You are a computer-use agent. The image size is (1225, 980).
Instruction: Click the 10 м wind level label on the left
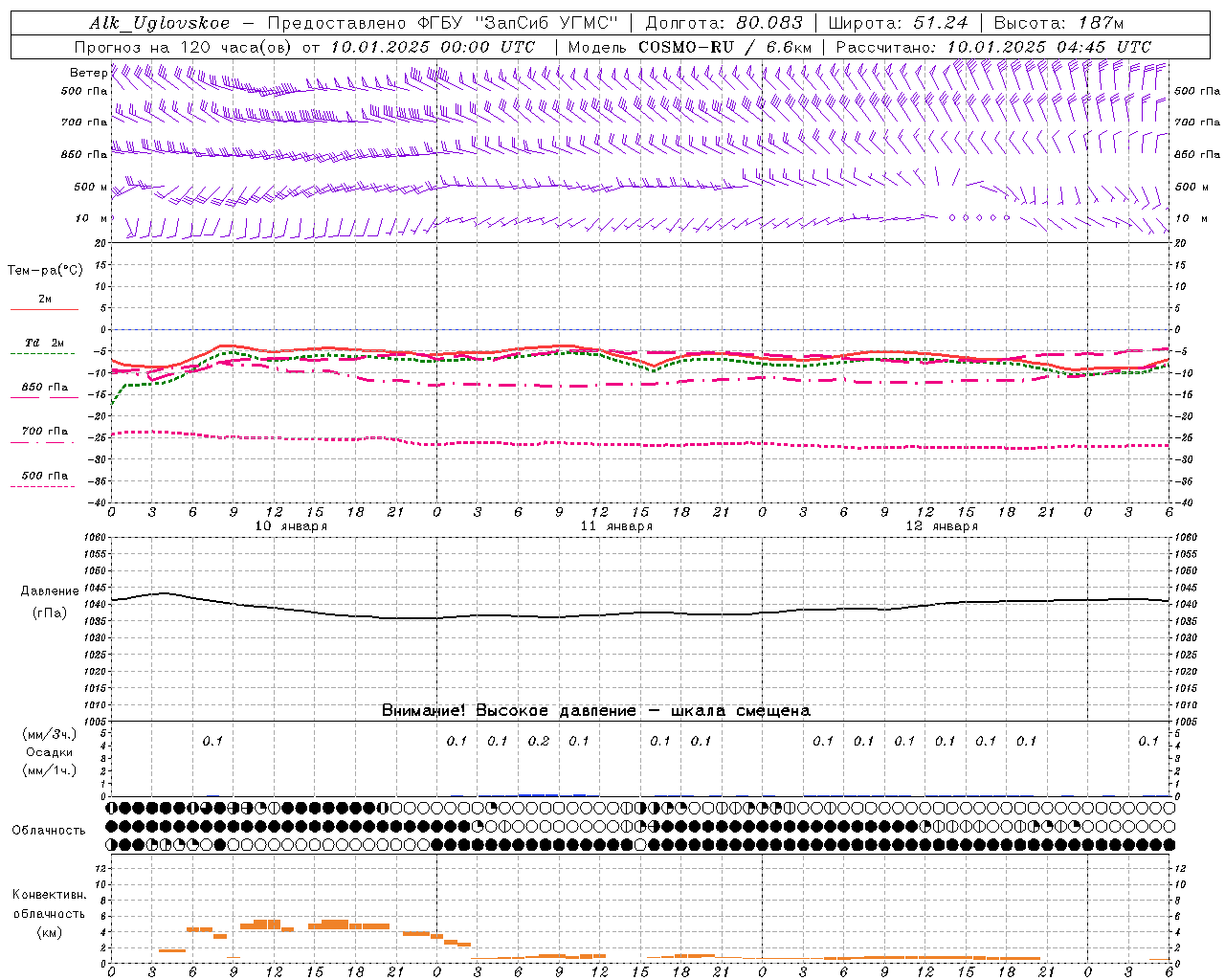click(92, 218)
